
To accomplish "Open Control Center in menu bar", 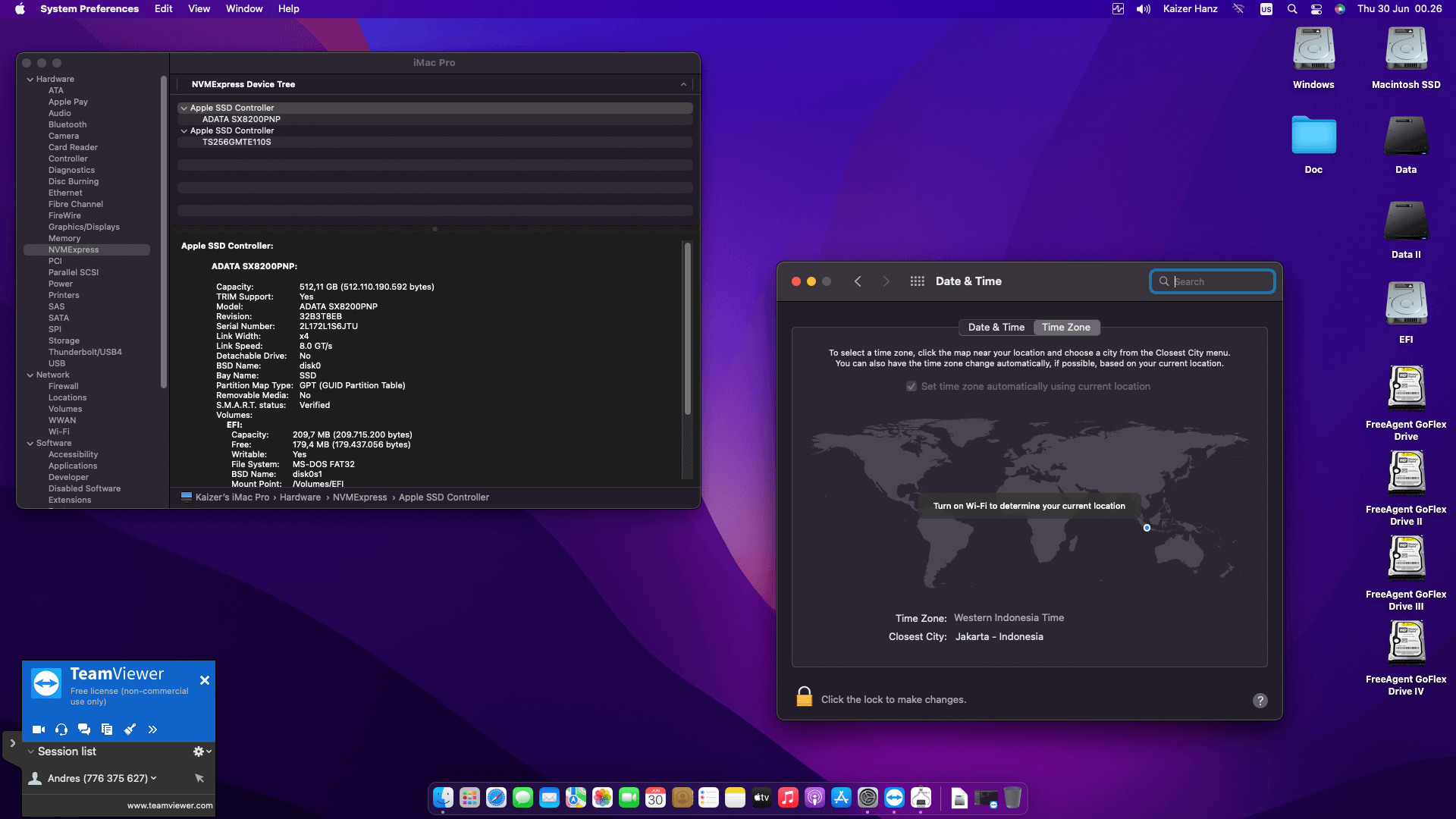I will (x=1316, y=9).
